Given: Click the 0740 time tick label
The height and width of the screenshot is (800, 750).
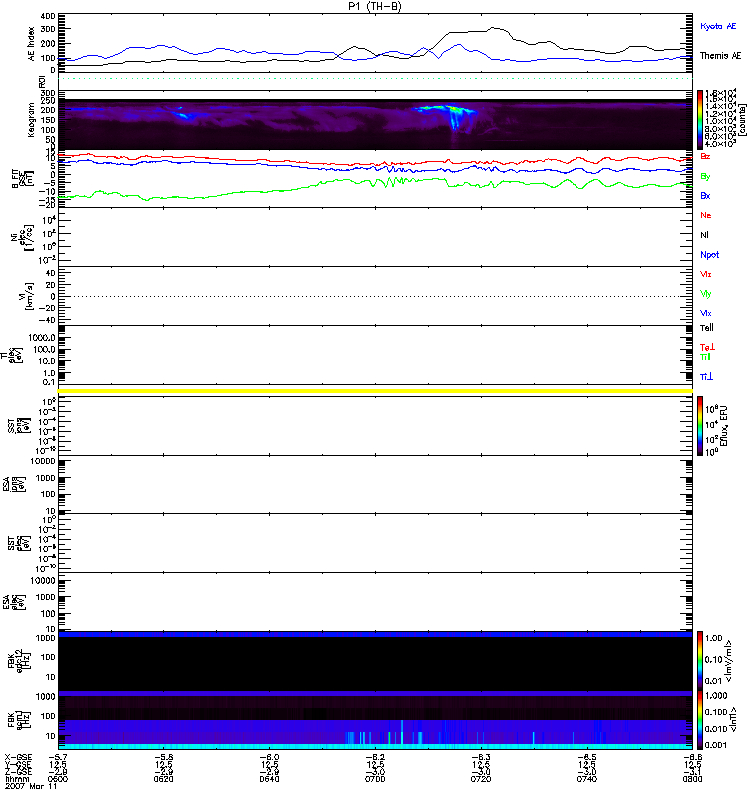Looking at the screenshot, I should [x=587, y=779].
